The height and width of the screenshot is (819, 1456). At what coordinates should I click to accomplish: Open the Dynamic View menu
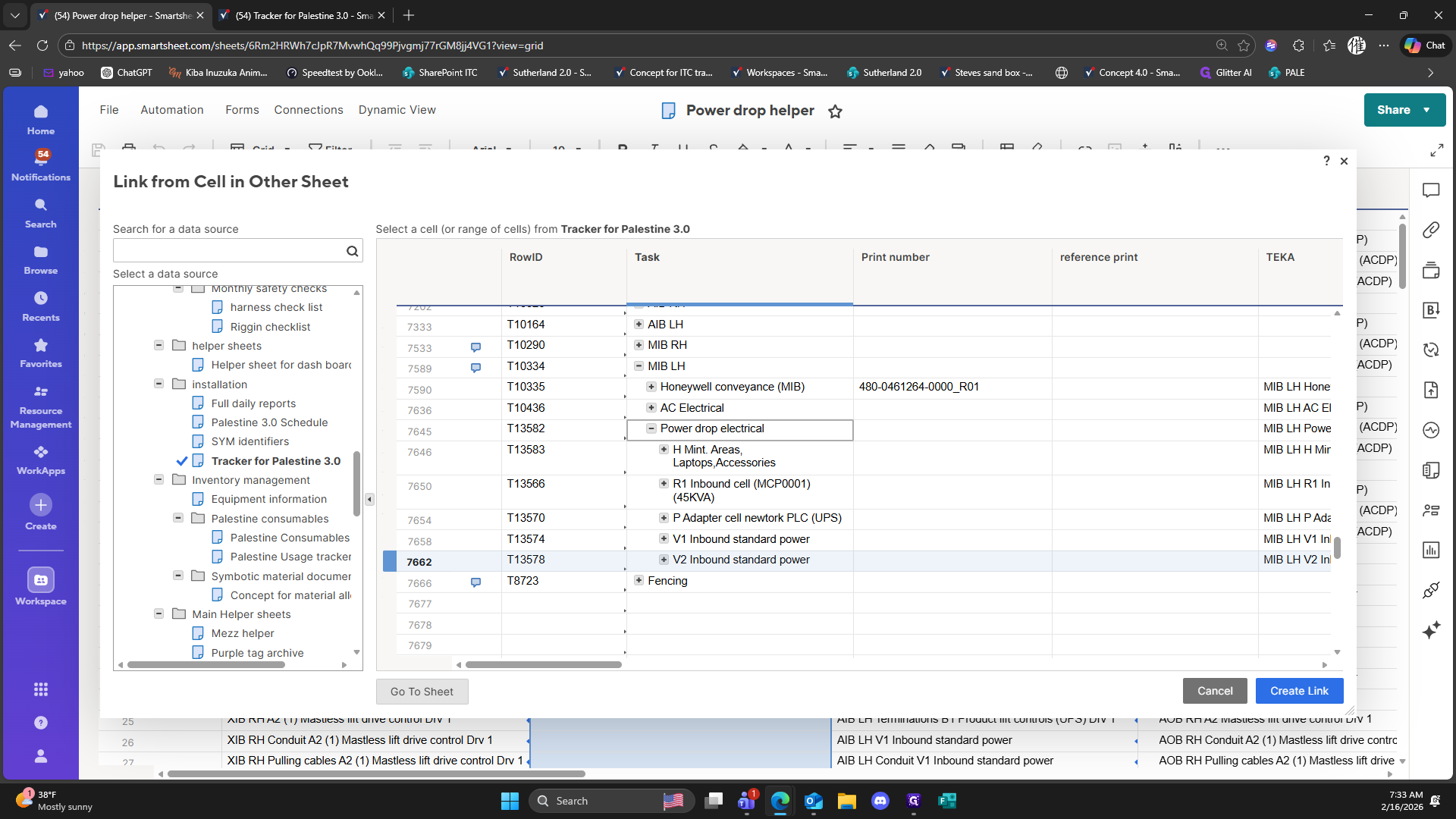click(x=397, y=110)
